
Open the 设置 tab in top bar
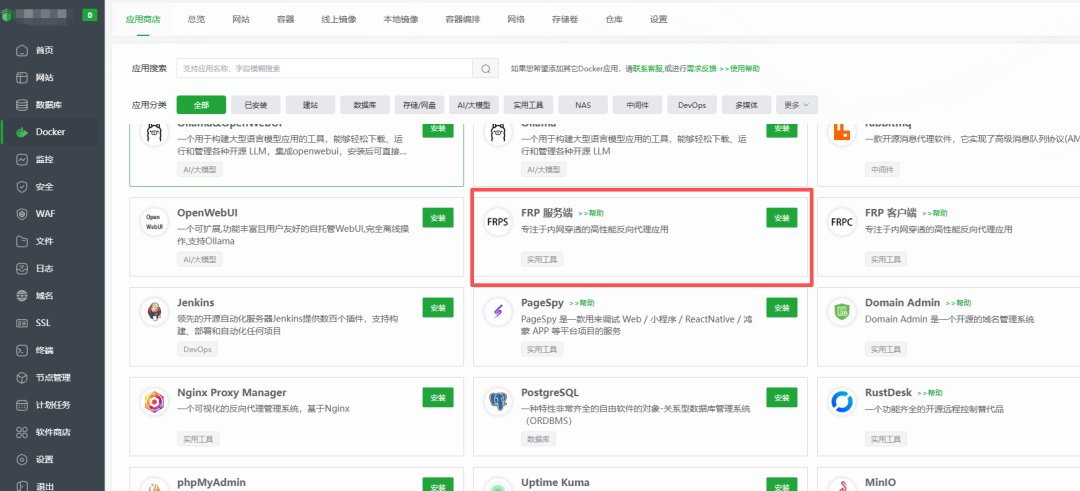(658, 19)
